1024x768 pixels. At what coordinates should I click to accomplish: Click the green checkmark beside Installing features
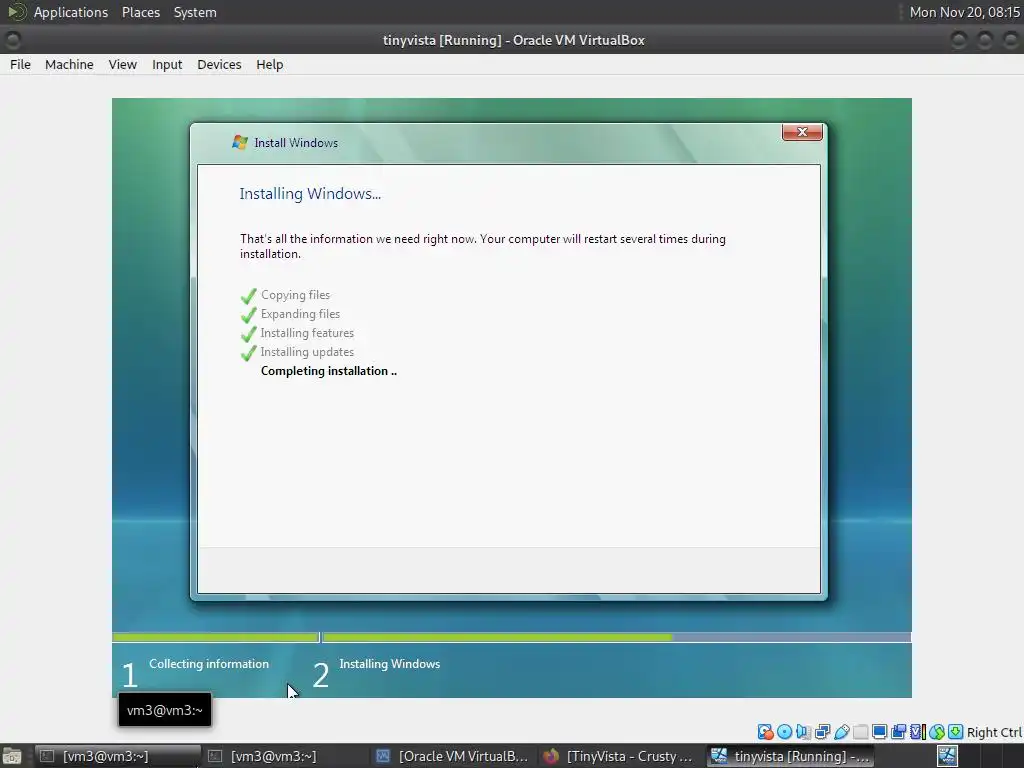pos(248,334)
